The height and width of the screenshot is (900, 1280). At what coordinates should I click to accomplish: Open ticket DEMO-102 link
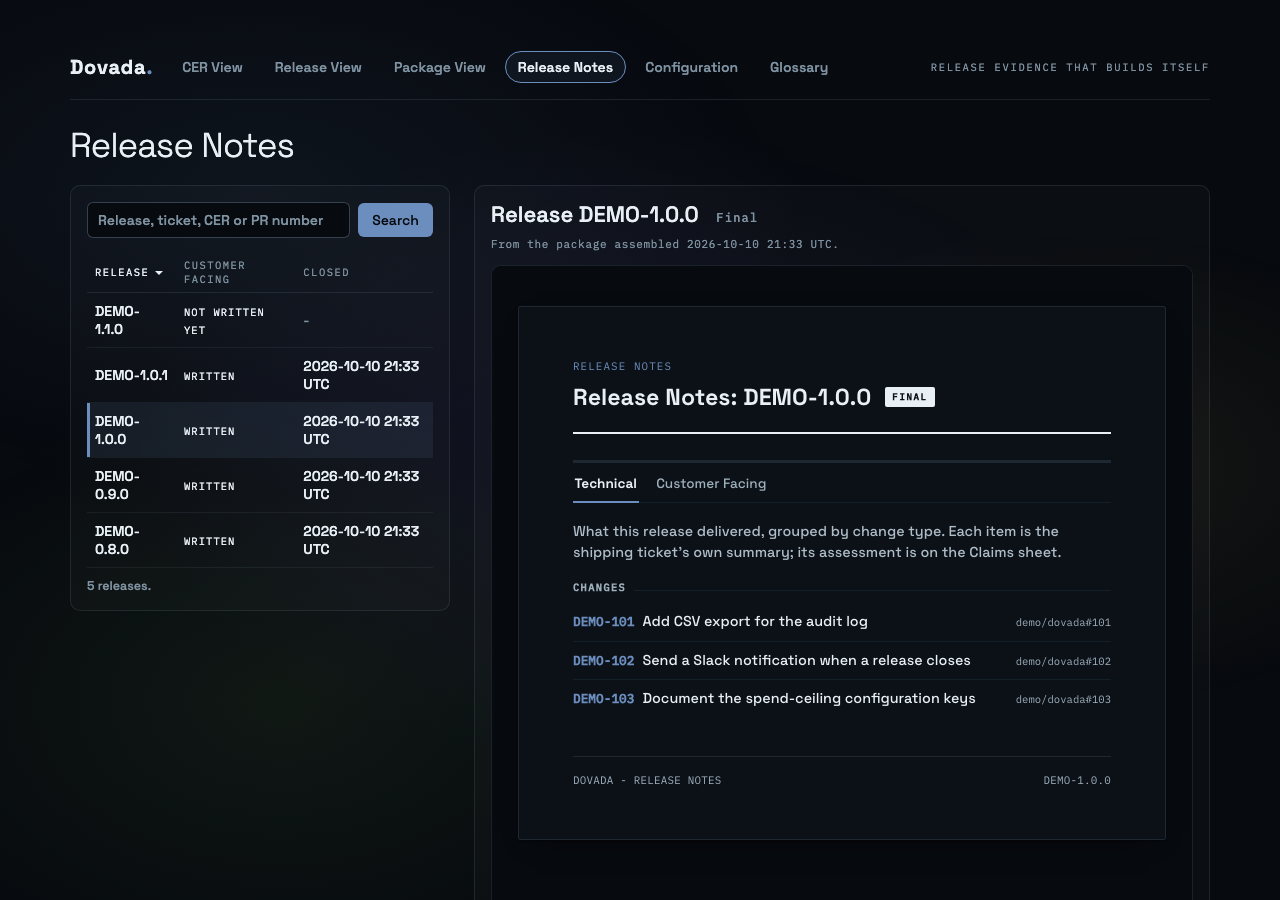click(603, 661)
